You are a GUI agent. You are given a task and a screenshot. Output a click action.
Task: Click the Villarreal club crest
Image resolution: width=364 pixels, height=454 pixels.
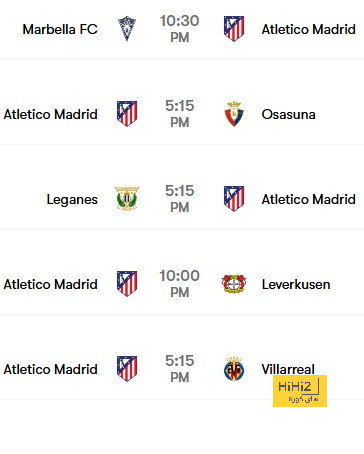(234, 369)
